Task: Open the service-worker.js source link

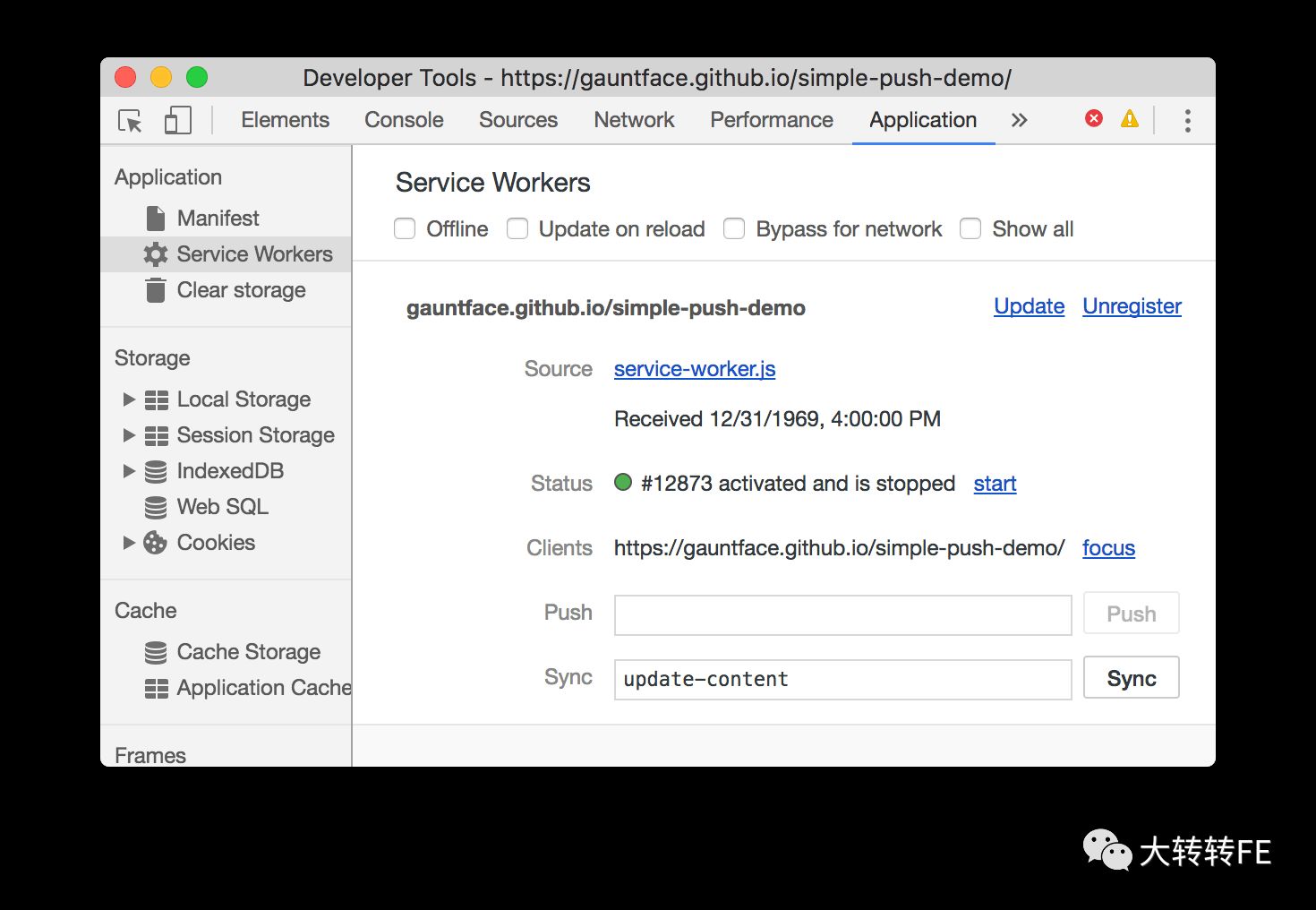Action: point(695,369)
